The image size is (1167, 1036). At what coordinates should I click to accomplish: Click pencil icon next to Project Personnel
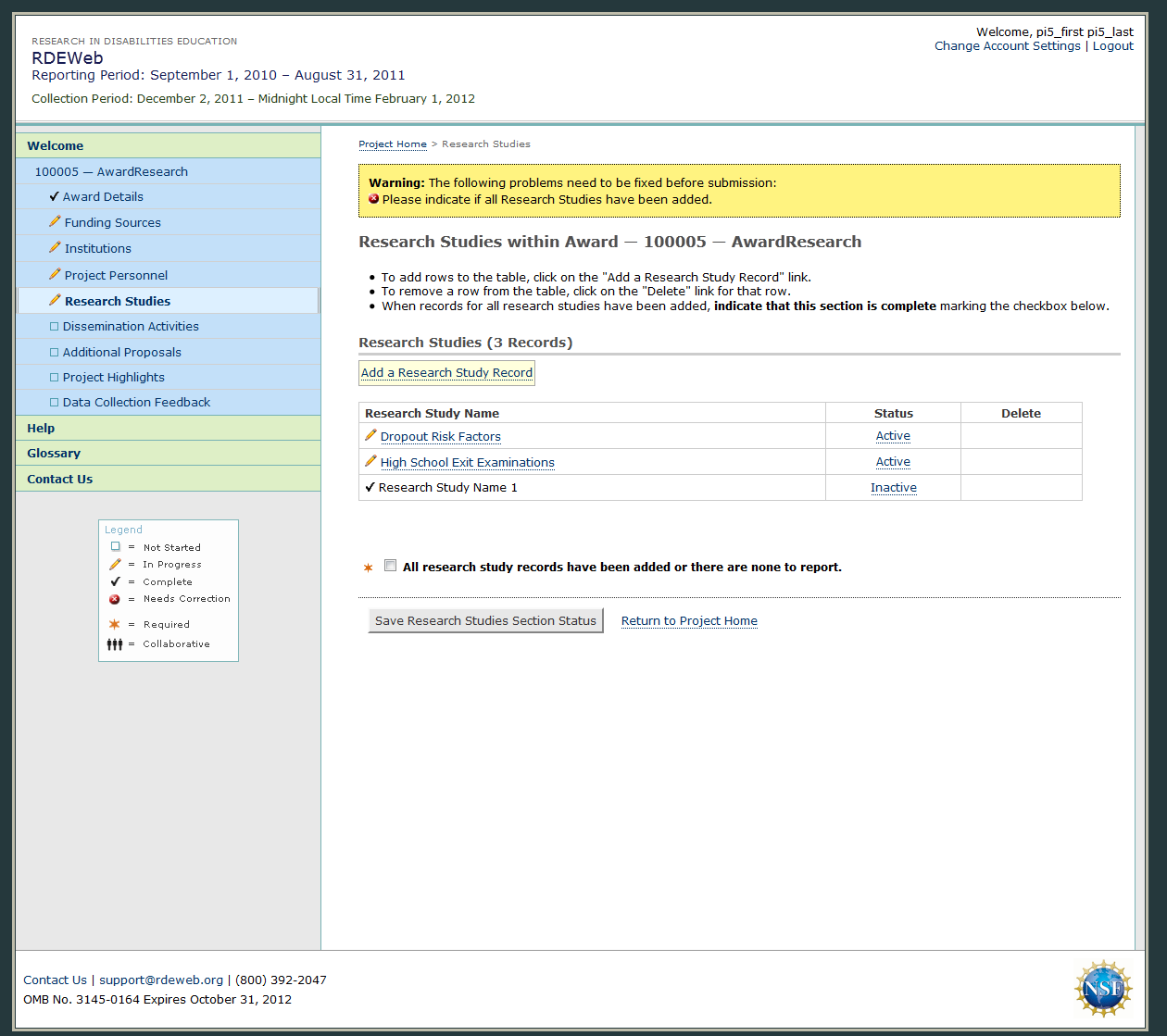tap(55, 274)
